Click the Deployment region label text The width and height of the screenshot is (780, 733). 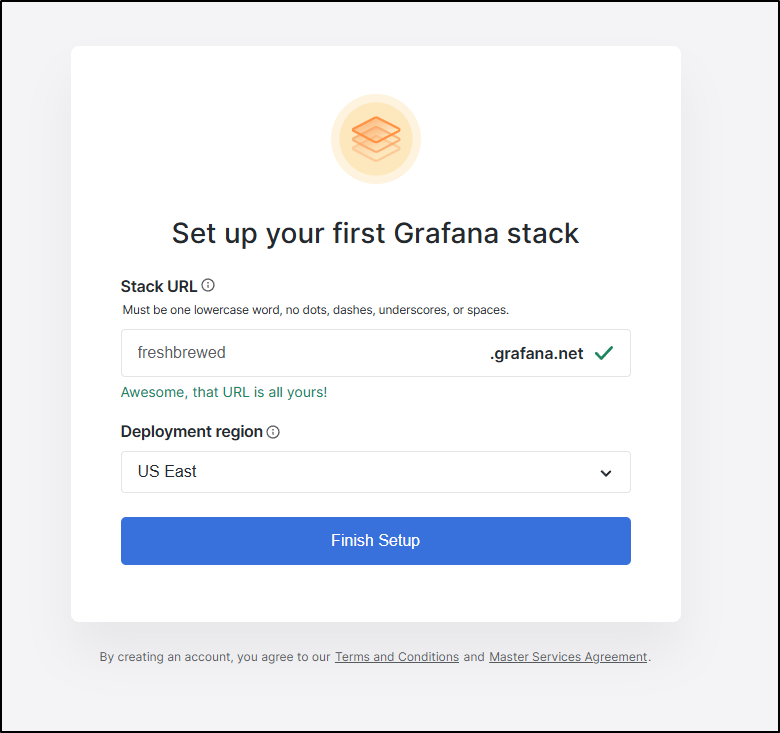(192, 432)
